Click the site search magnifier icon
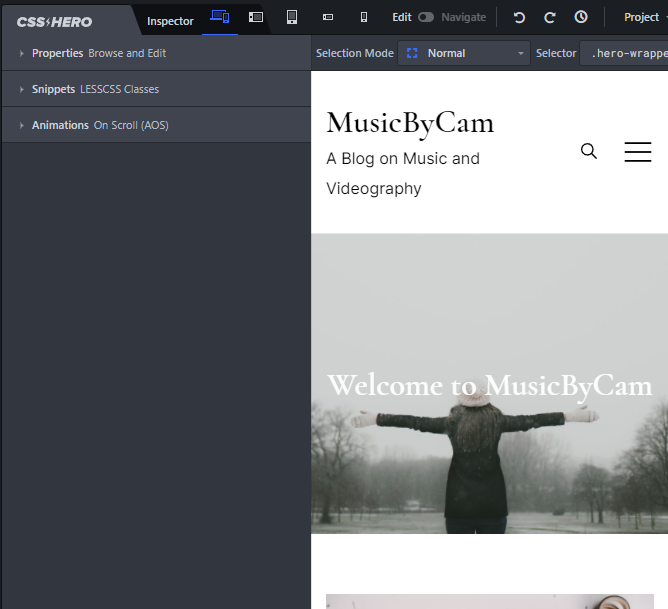The width and height of the screenshot is (668, 609). pyautogui.click(x=589, y=151)
